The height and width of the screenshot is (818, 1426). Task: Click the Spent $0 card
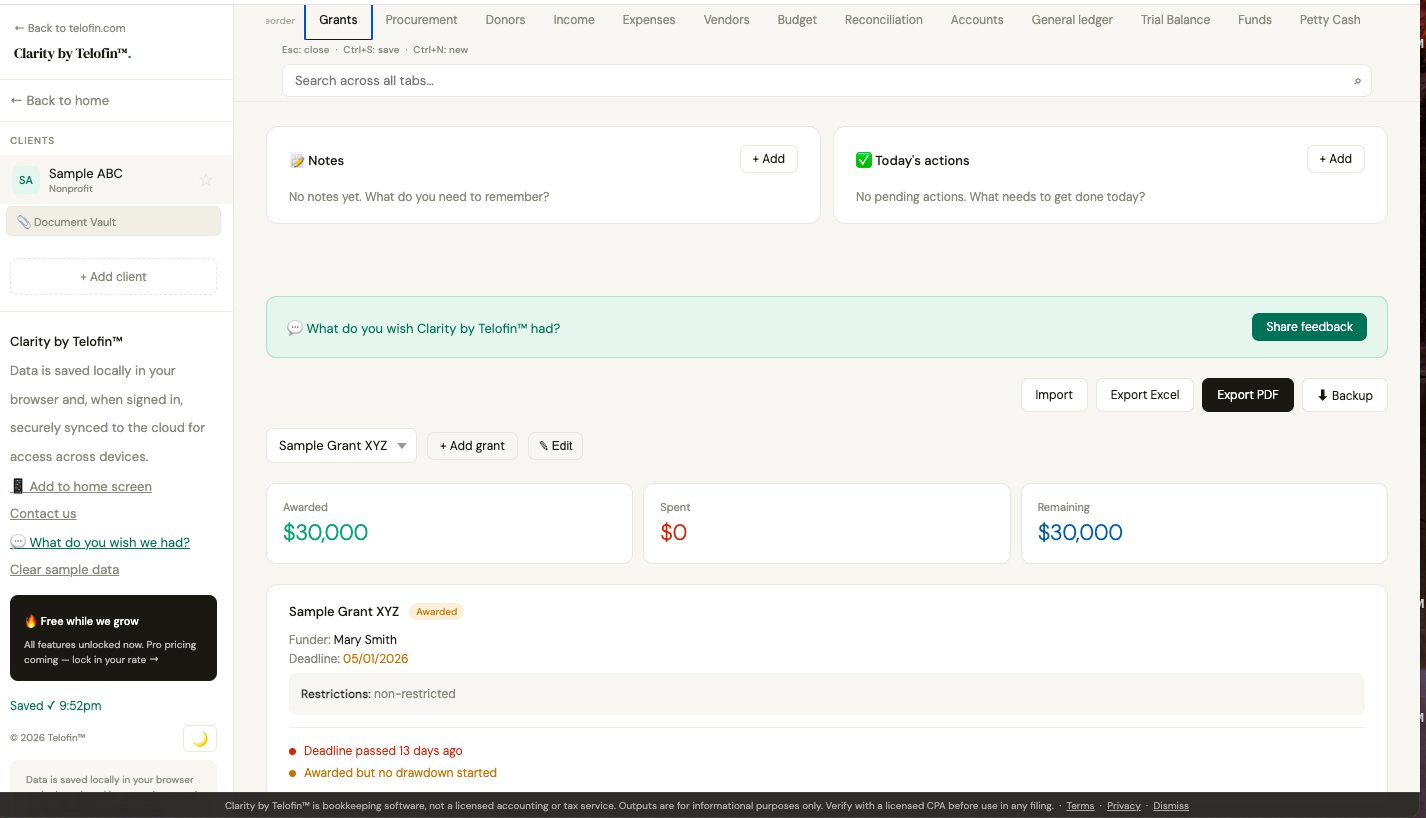826,523
